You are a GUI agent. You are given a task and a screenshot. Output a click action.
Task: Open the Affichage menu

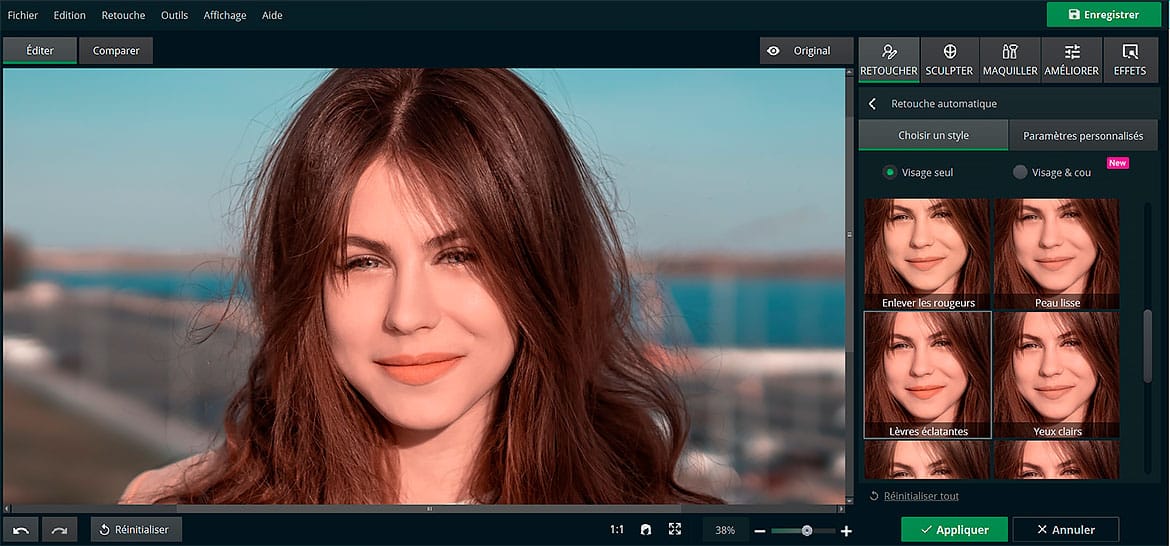(225, 15)
